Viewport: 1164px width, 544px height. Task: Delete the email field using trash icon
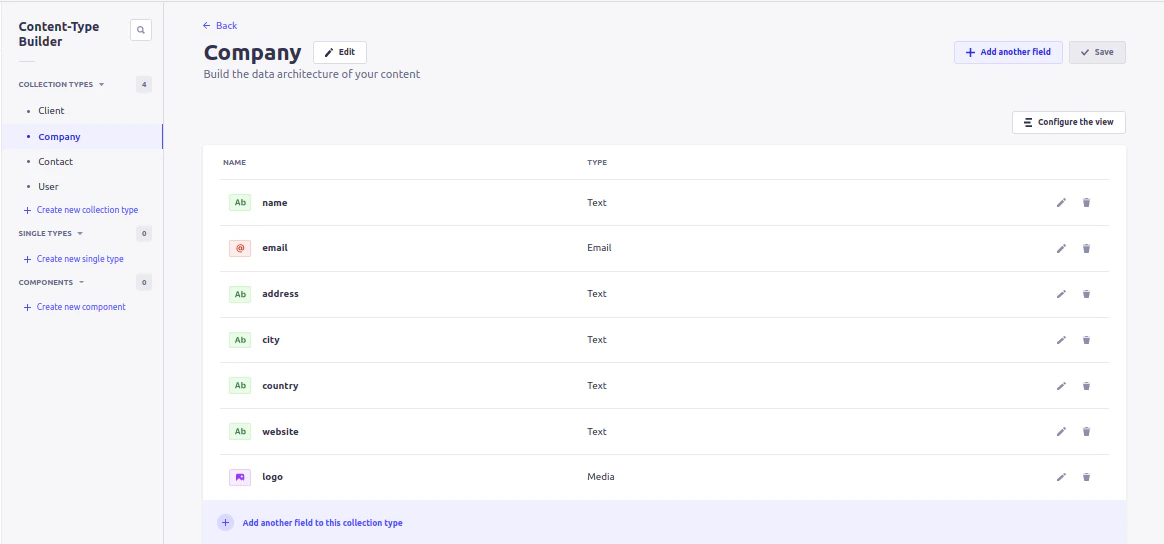(x=1086, y=248)
